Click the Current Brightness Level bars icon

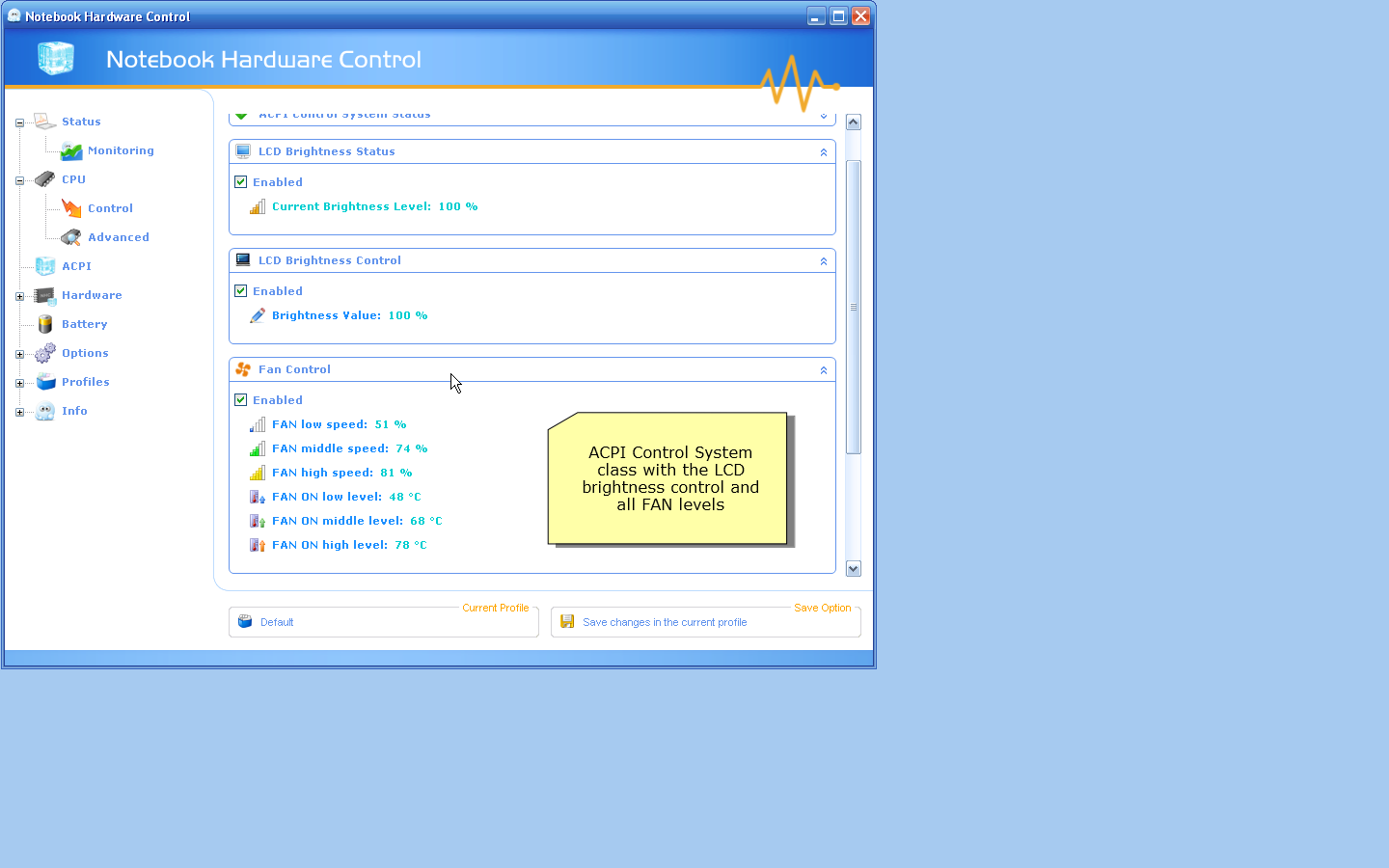(258, 206)
